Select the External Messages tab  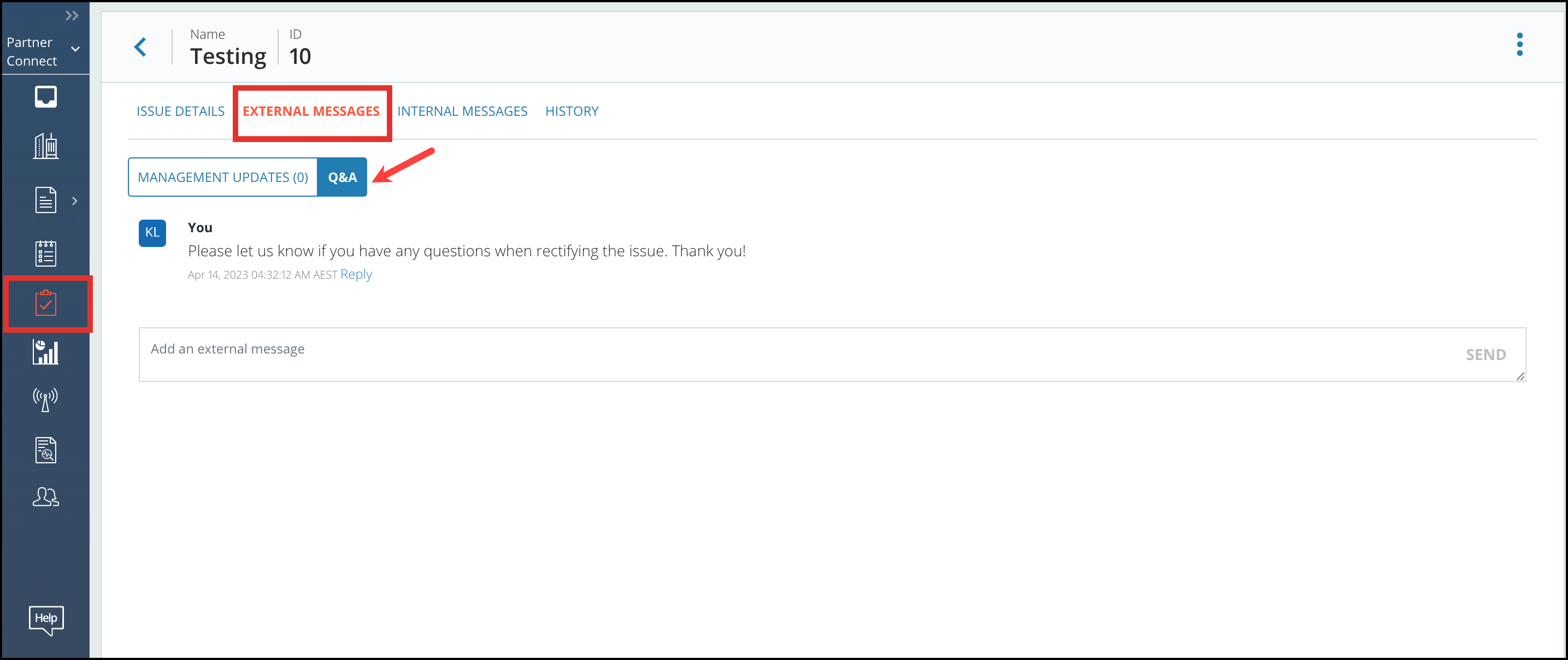tap(311, 111)
